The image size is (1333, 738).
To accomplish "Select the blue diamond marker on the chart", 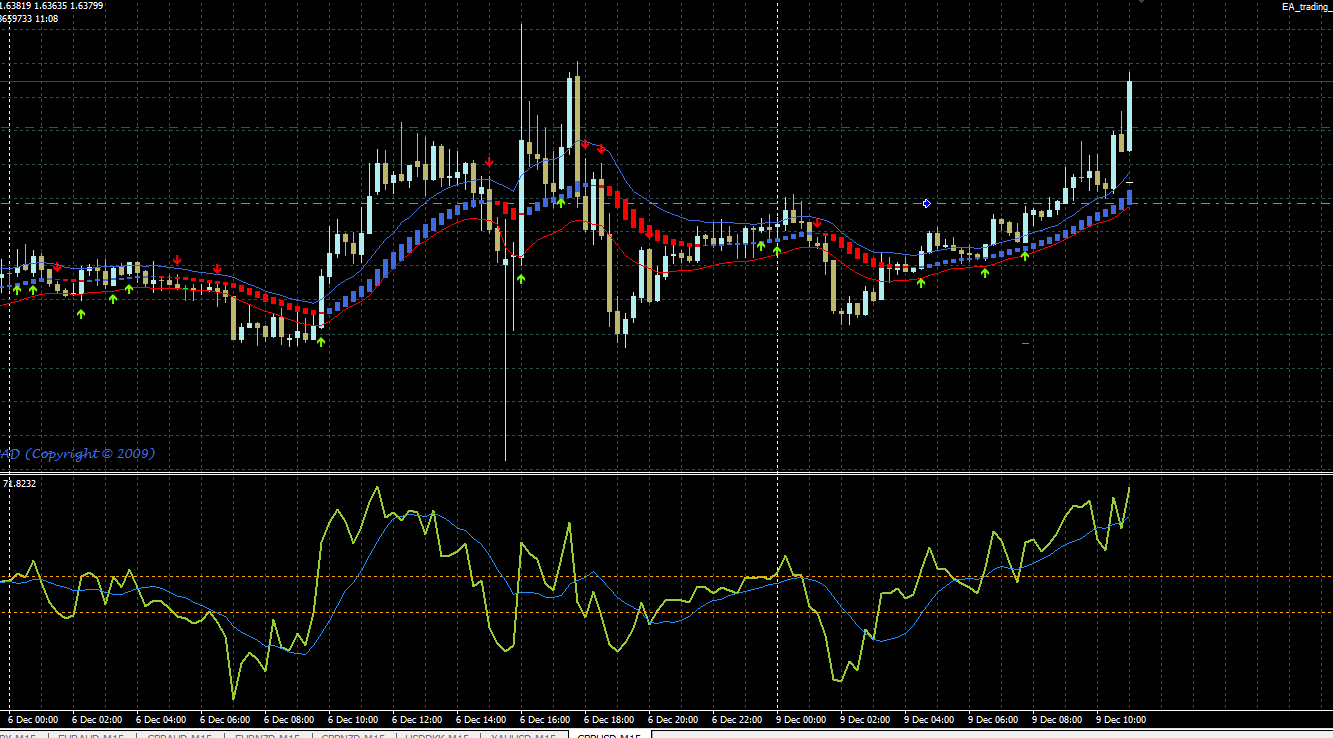I will click(x=927, y=203).
